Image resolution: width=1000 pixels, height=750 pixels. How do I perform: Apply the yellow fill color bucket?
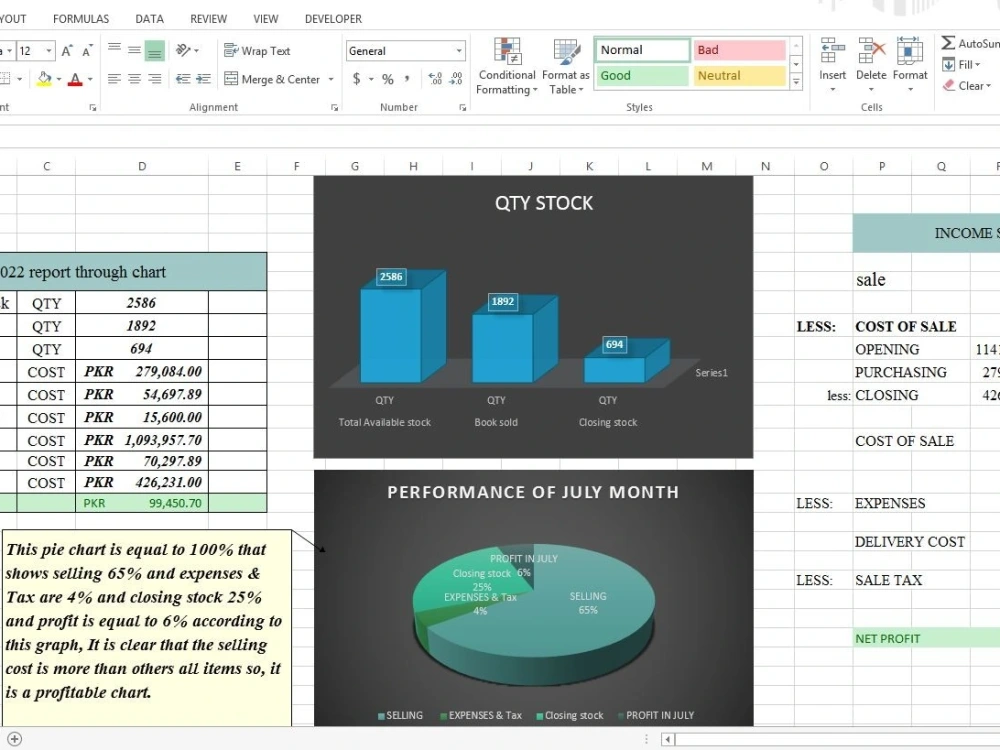click(x=44, y=79)
